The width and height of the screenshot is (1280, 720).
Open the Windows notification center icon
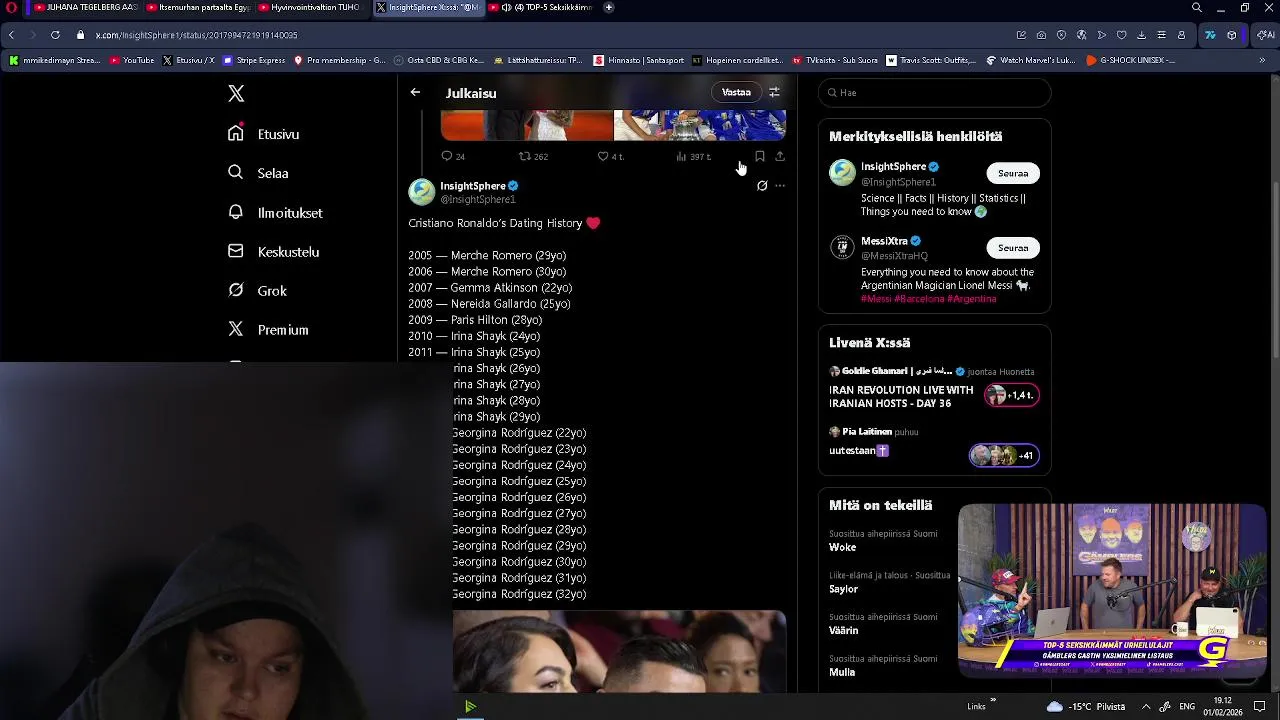click(x=1260, y=706)
